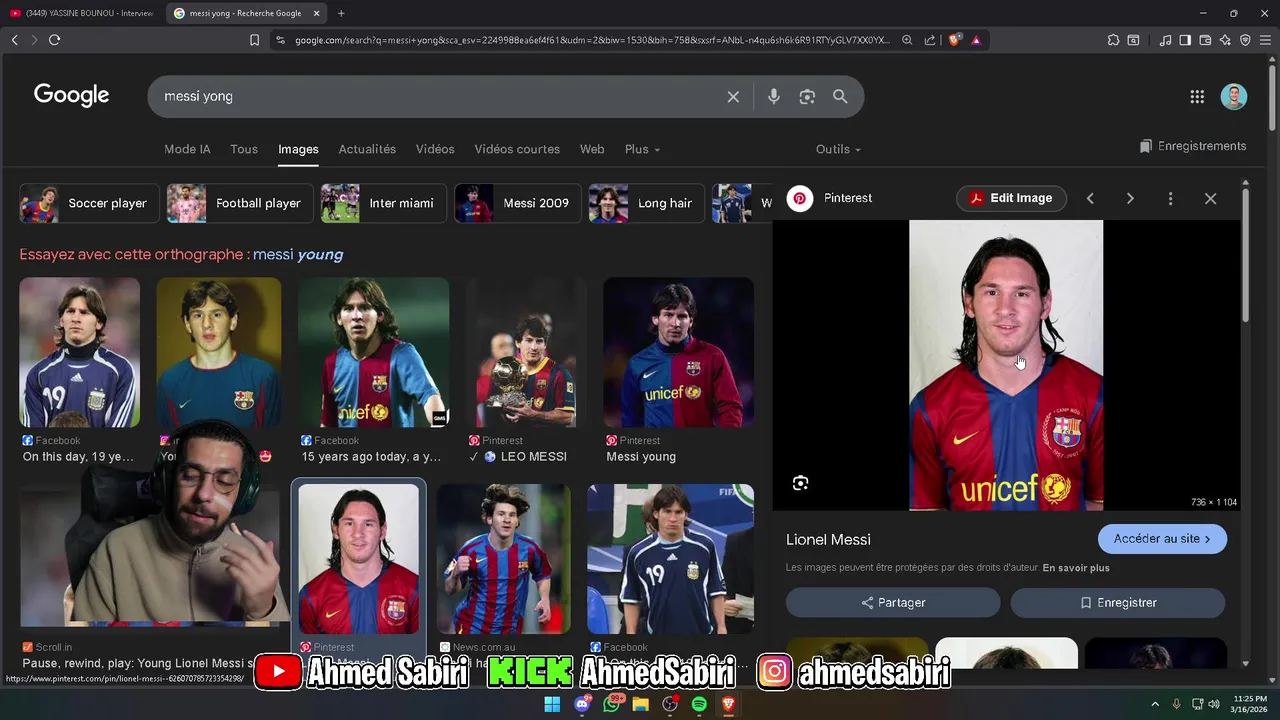Reload the page with the refresh icon
The image size is (1280, 720).
(54, 40)
